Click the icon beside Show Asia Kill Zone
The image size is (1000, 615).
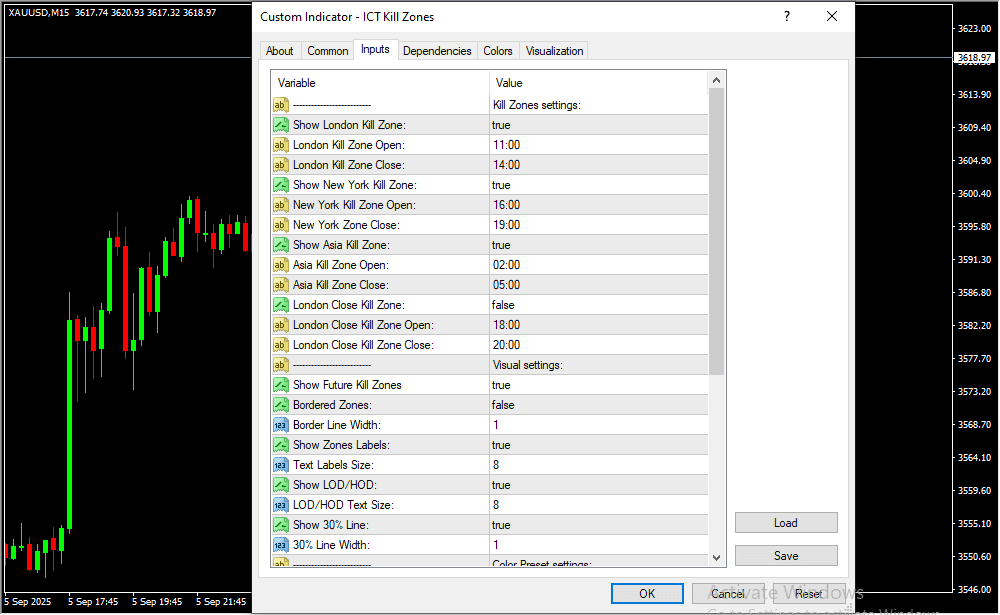[280, 245]
